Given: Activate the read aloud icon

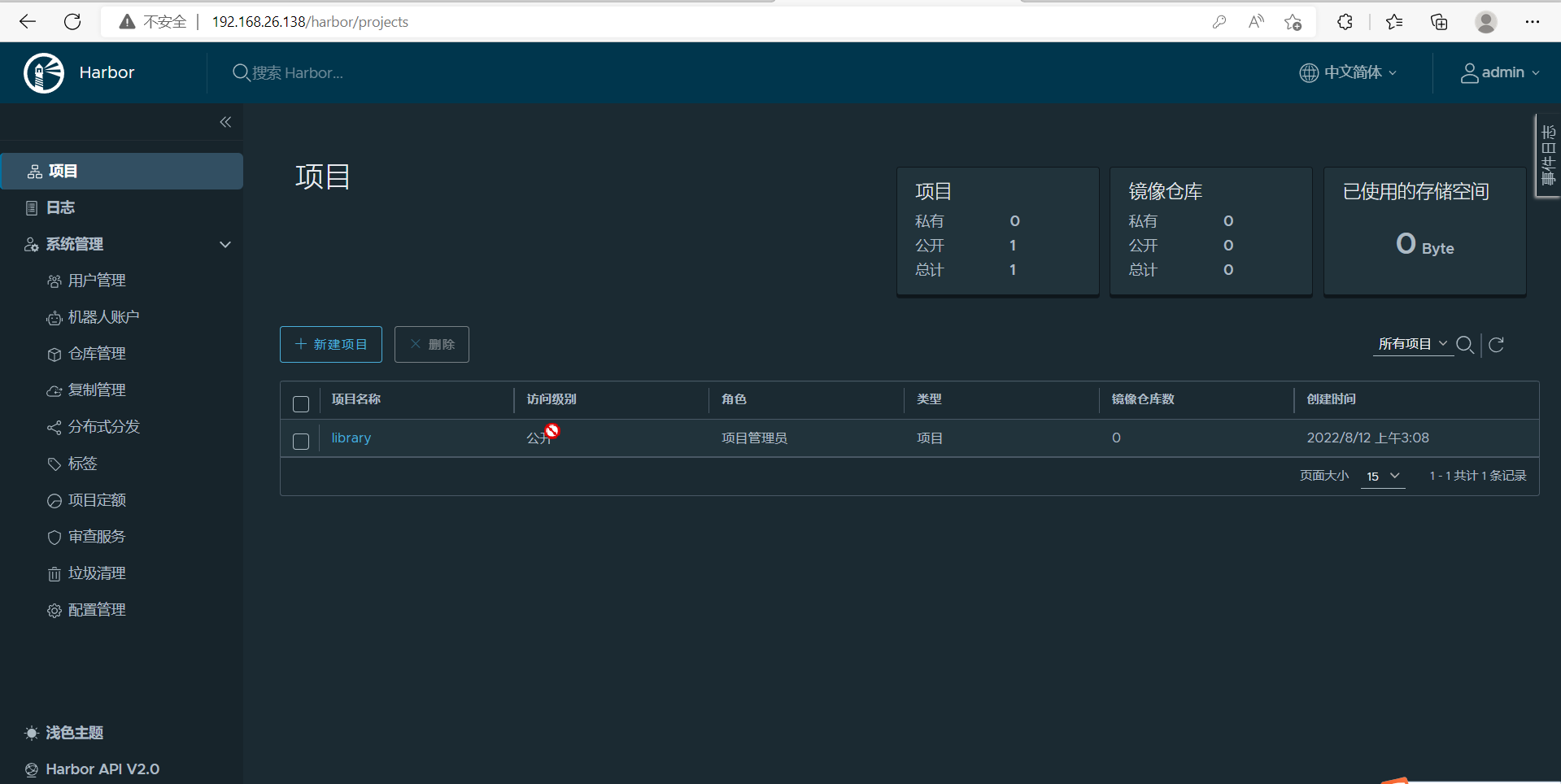Looking at the screenshot, I should click(x=1256, y=22).
